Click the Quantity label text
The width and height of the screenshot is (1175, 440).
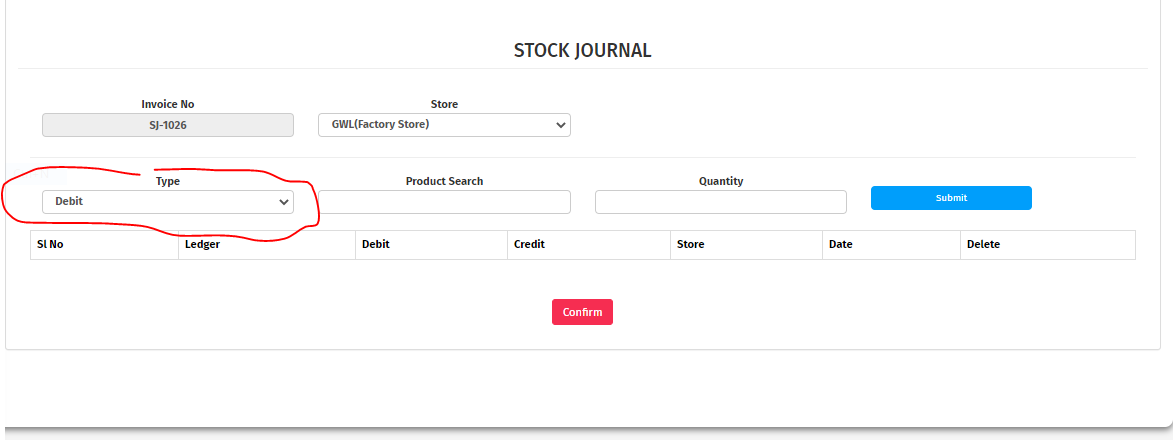(720, 181)
